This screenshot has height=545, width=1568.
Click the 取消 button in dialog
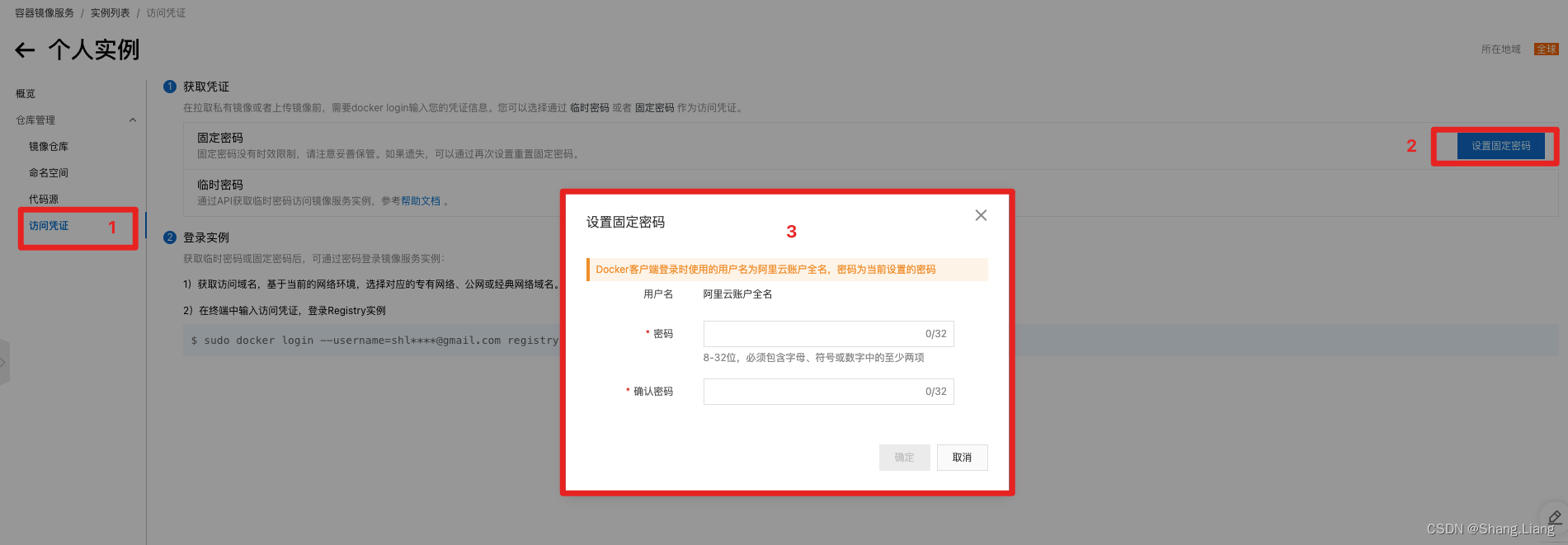click(x=963, y=458)
